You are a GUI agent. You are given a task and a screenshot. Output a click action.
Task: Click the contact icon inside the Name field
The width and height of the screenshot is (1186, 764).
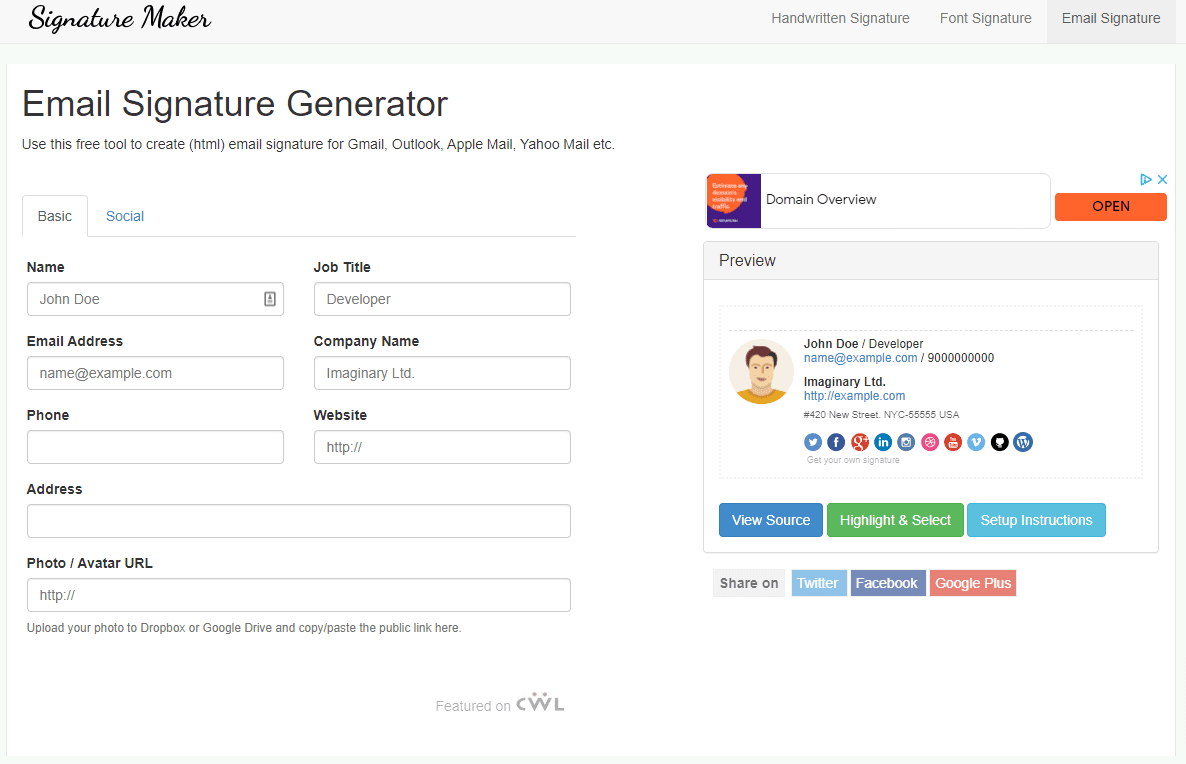(x=270, y=298)
